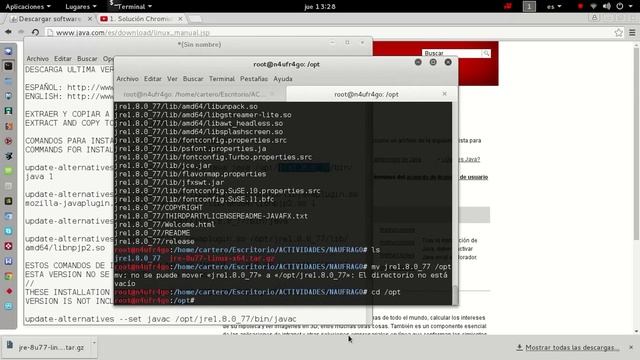The image size is (640, 360).
Task: Open the terminal's Buscar menu
Action: pyautogui.click(x=193, y=79)
